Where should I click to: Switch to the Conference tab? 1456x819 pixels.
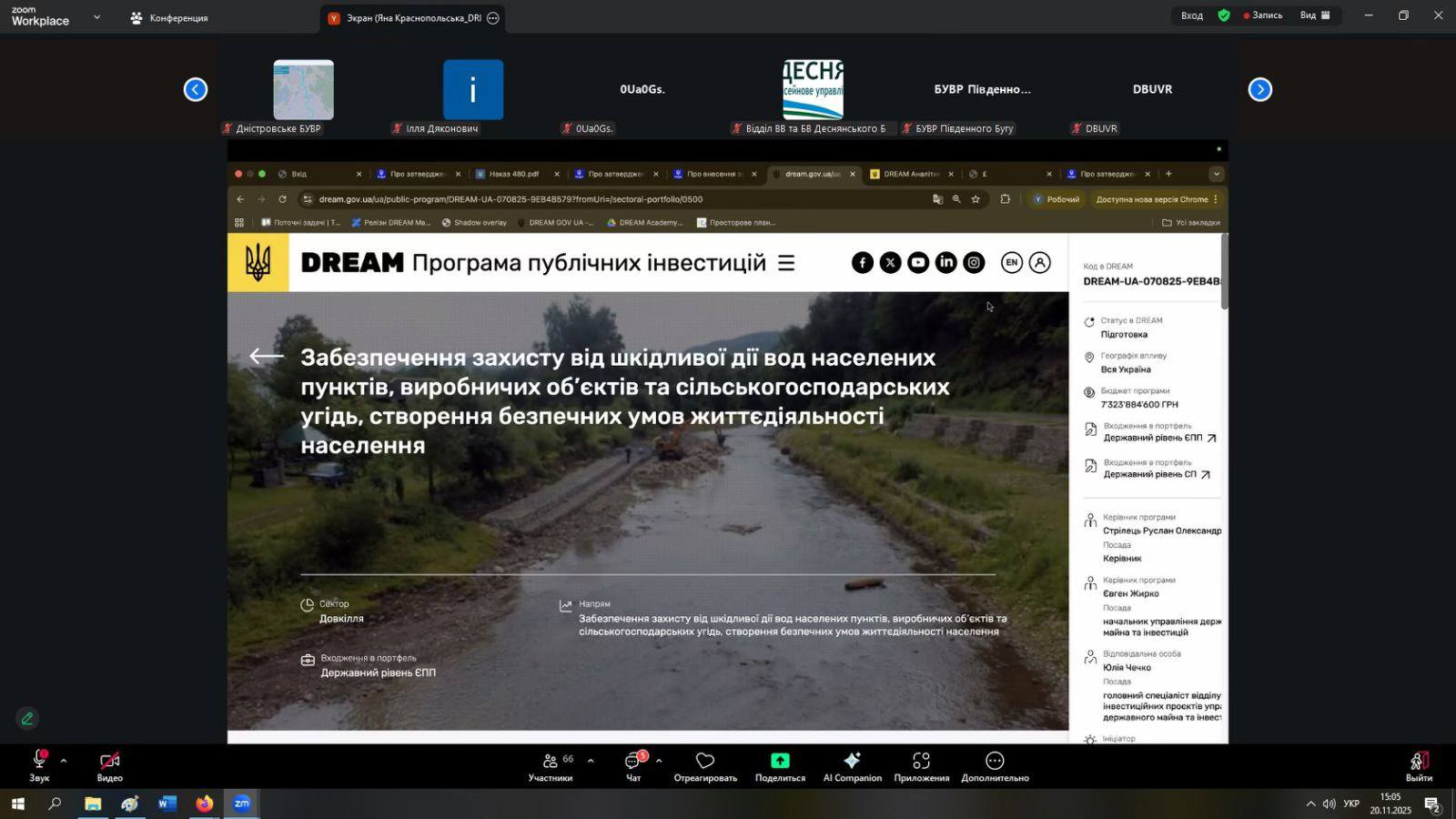[x=169, y=18]
